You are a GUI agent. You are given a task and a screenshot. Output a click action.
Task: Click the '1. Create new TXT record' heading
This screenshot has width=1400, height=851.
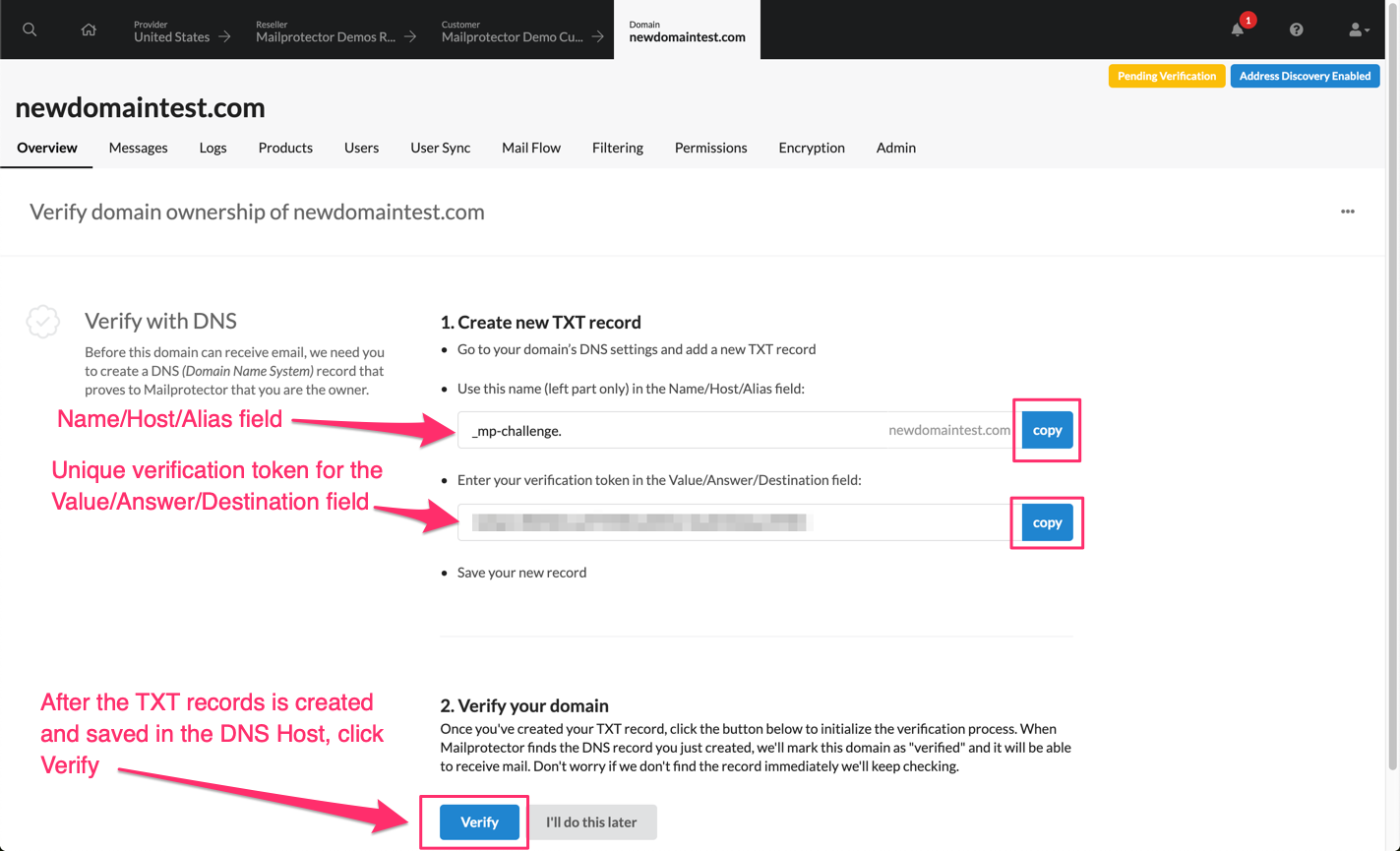pos(540,322)
